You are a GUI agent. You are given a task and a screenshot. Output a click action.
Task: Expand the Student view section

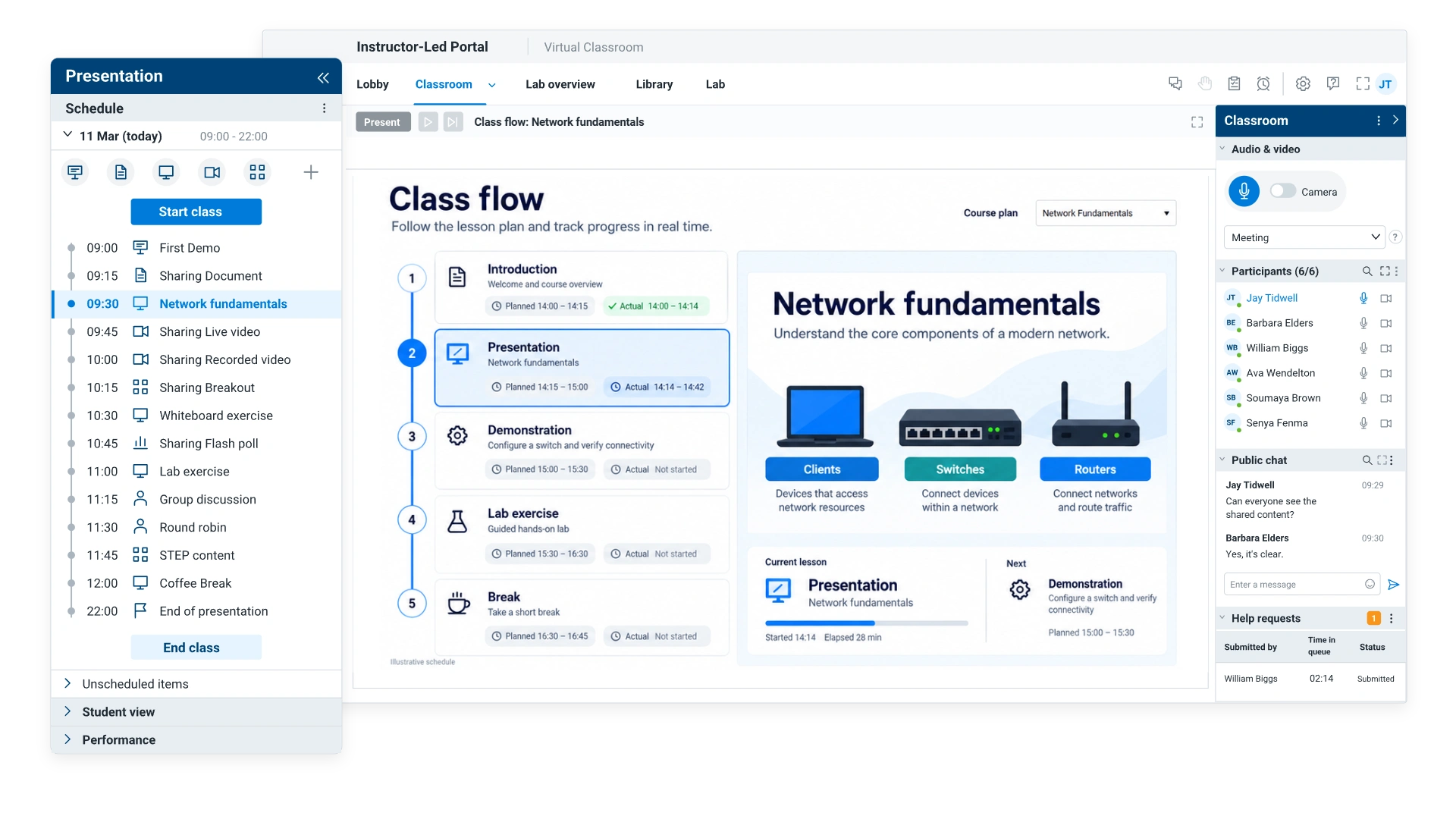coord(196,712)
